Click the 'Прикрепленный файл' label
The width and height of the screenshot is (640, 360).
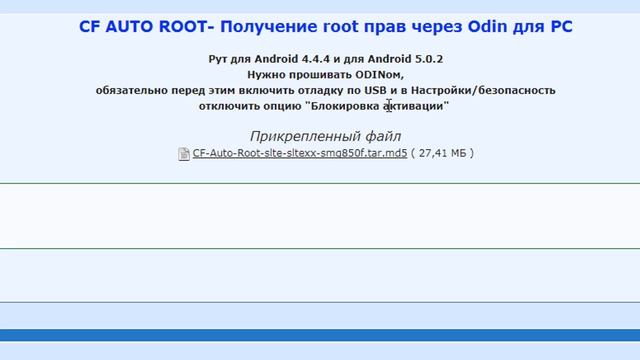[325, 136]
